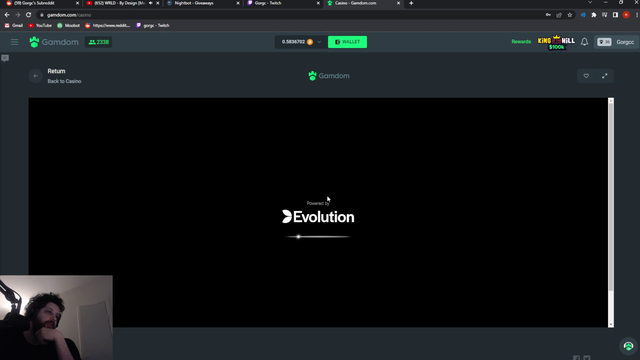Open live support icon at bottom right
This screenshot has height=360, width=640.
[628, 346]
